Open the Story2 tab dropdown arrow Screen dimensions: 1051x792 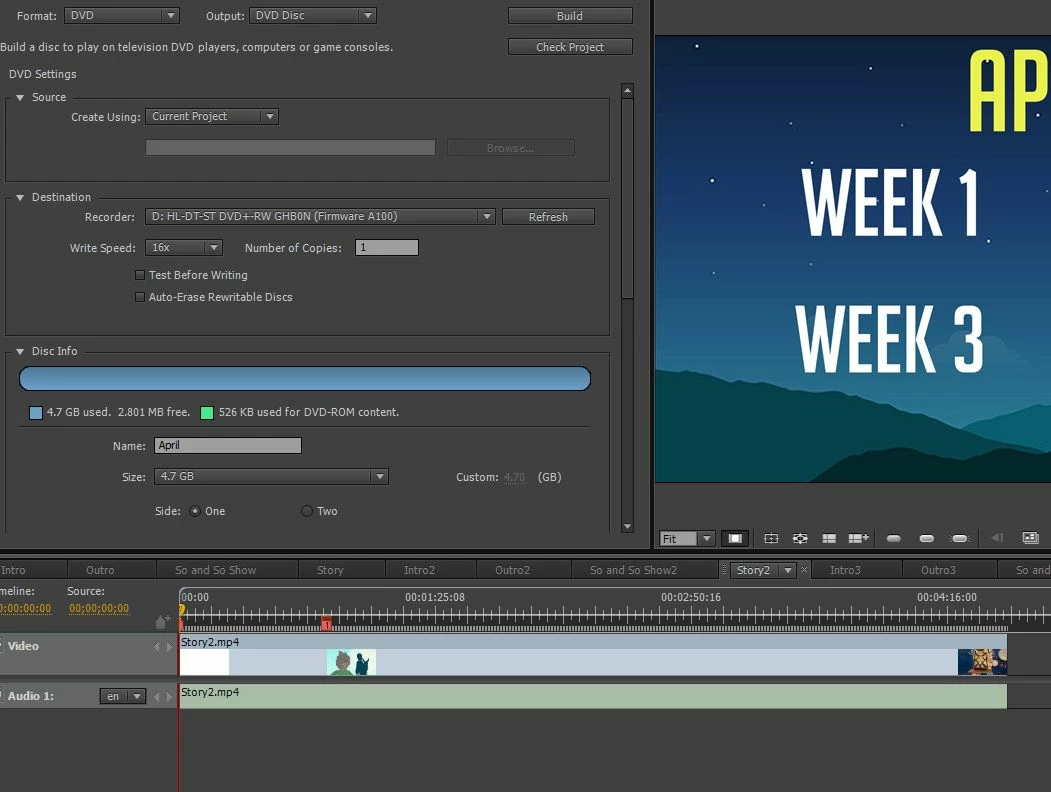[788, 570]
